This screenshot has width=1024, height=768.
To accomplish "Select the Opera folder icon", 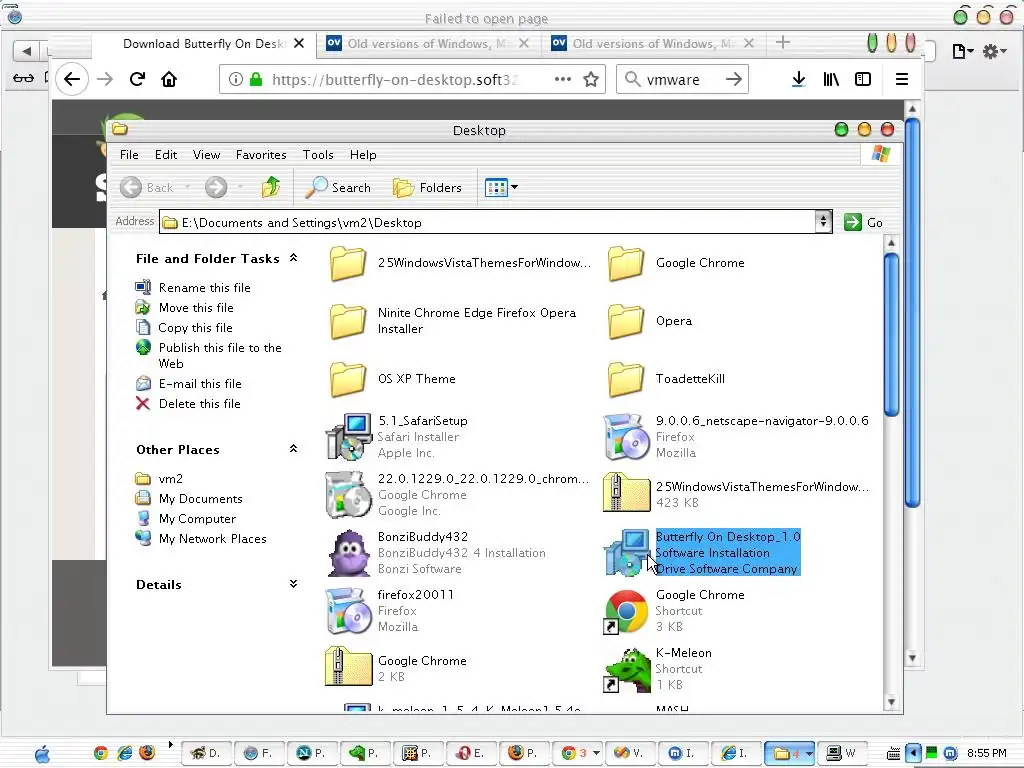I will tap(626, 321).
